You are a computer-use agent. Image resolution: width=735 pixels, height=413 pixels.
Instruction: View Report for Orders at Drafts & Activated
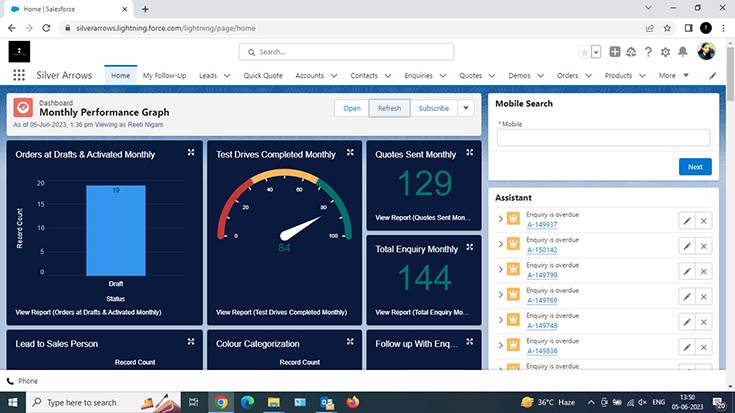88,312
